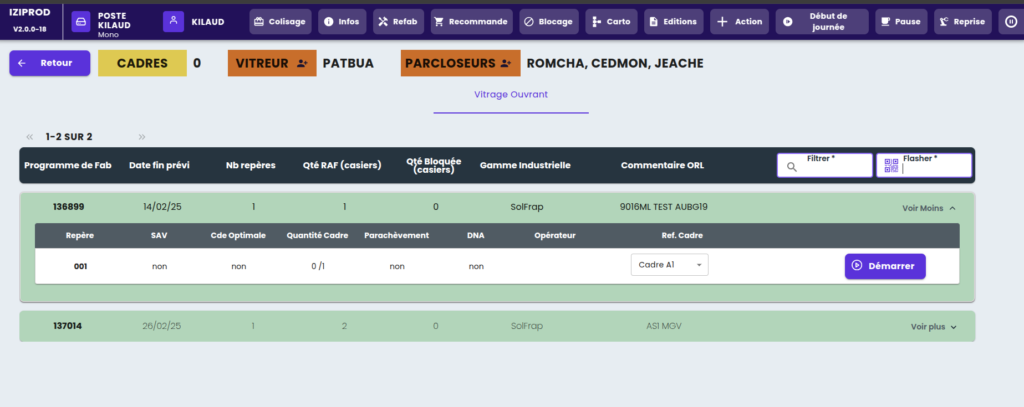Expand row 137014 with Voir plus
The width and height of the screenshot is (1024, 407).
933,327
